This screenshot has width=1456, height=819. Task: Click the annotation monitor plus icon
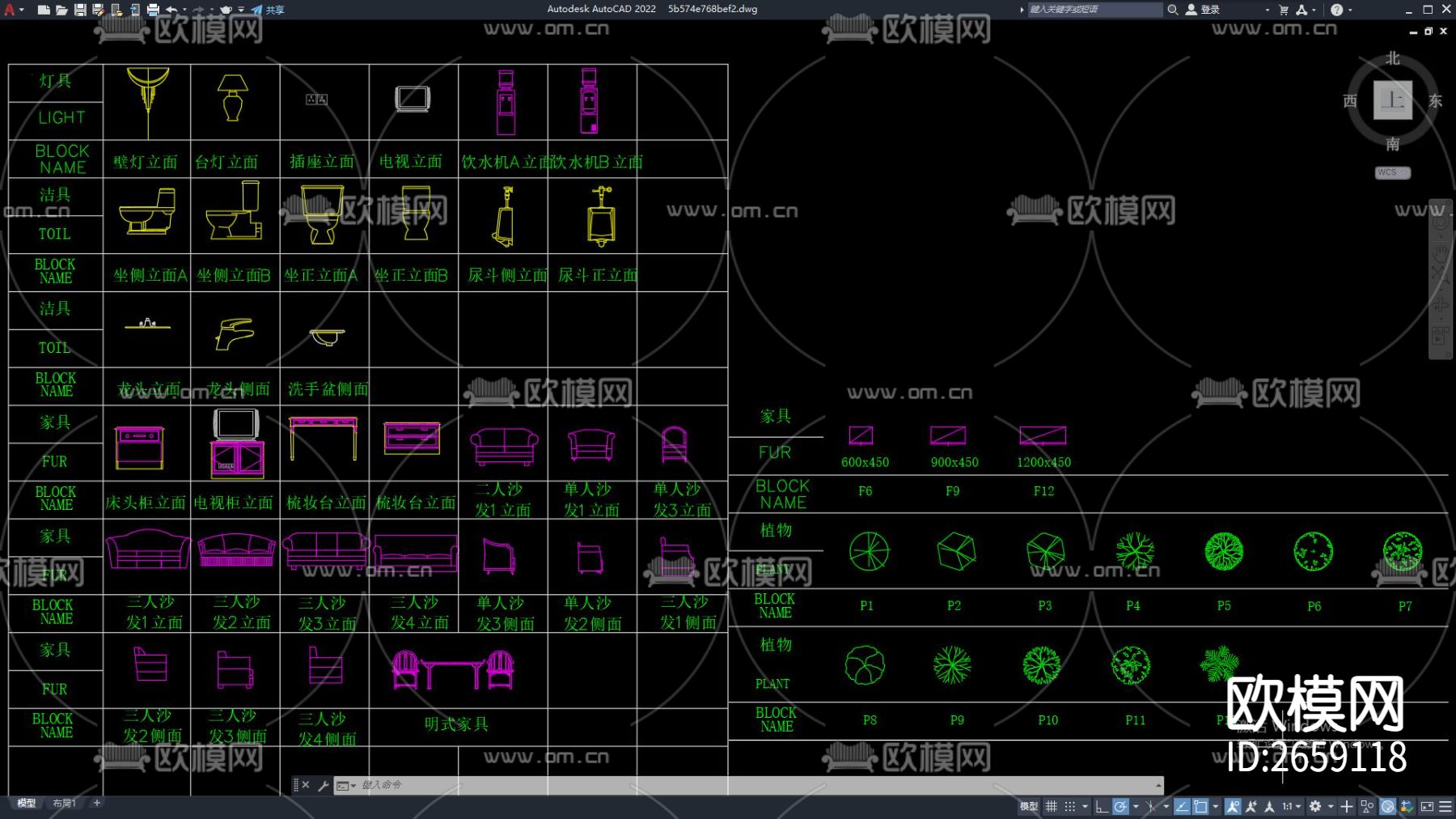tap(1347, 806)
